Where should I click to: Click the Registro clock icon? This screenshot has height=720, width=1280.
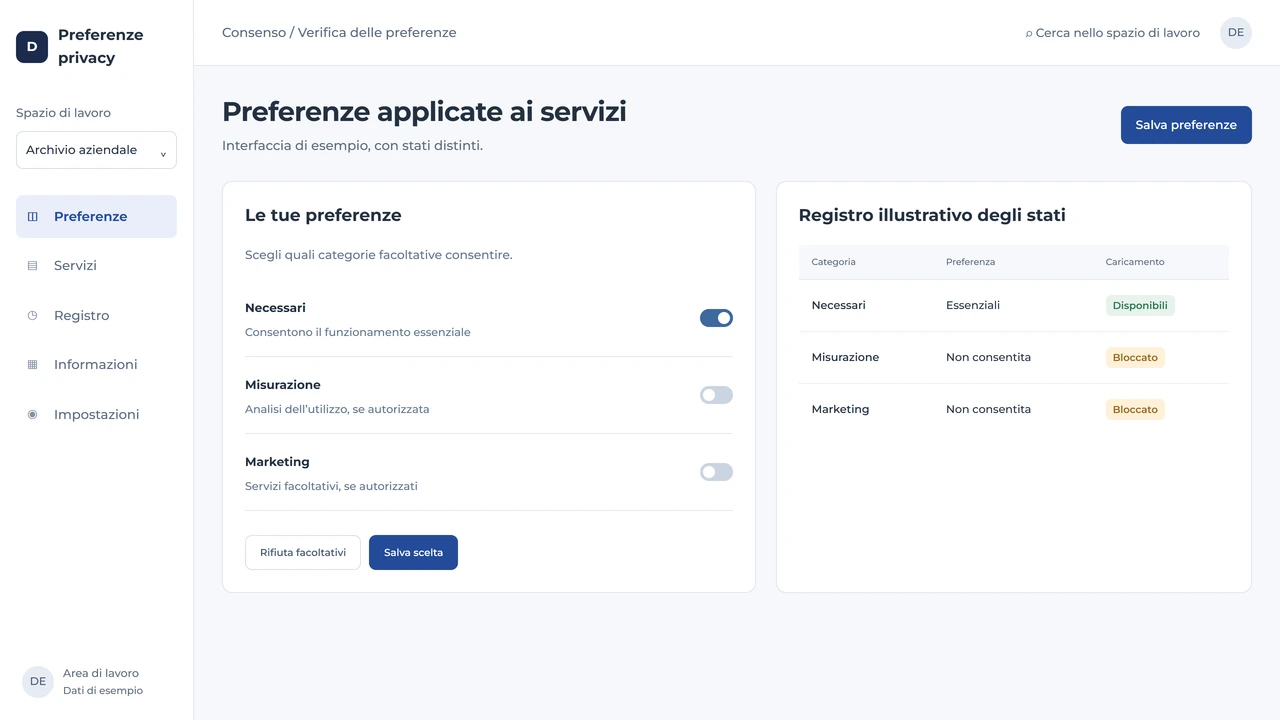[x=32, y=315]
